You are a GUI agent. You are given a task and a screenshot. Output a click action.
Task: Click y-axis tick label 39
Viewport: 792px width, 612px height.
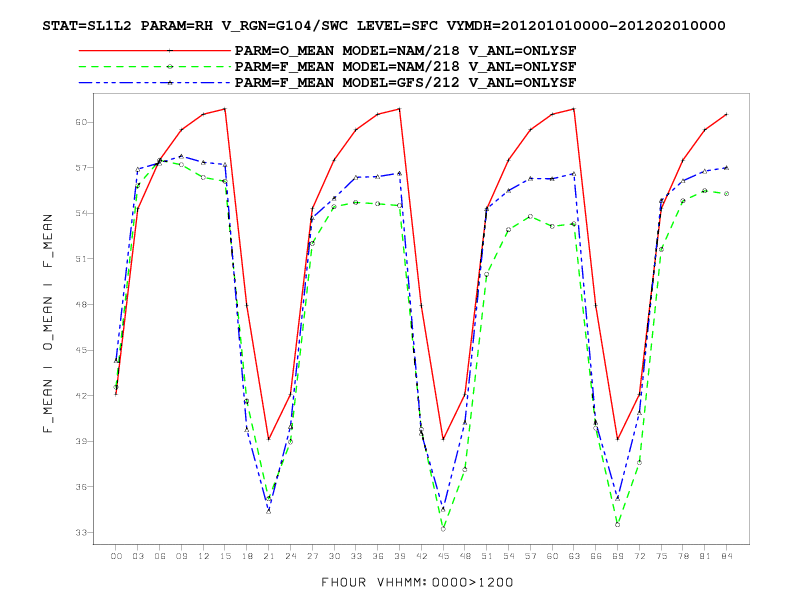click(x=82, y=441)
